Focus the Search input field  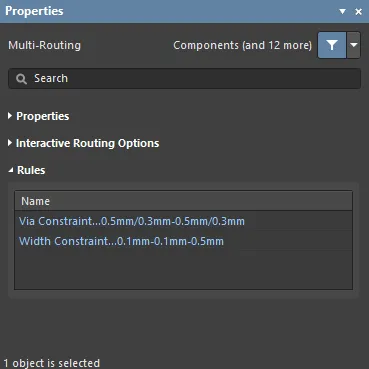pos(184,79)
